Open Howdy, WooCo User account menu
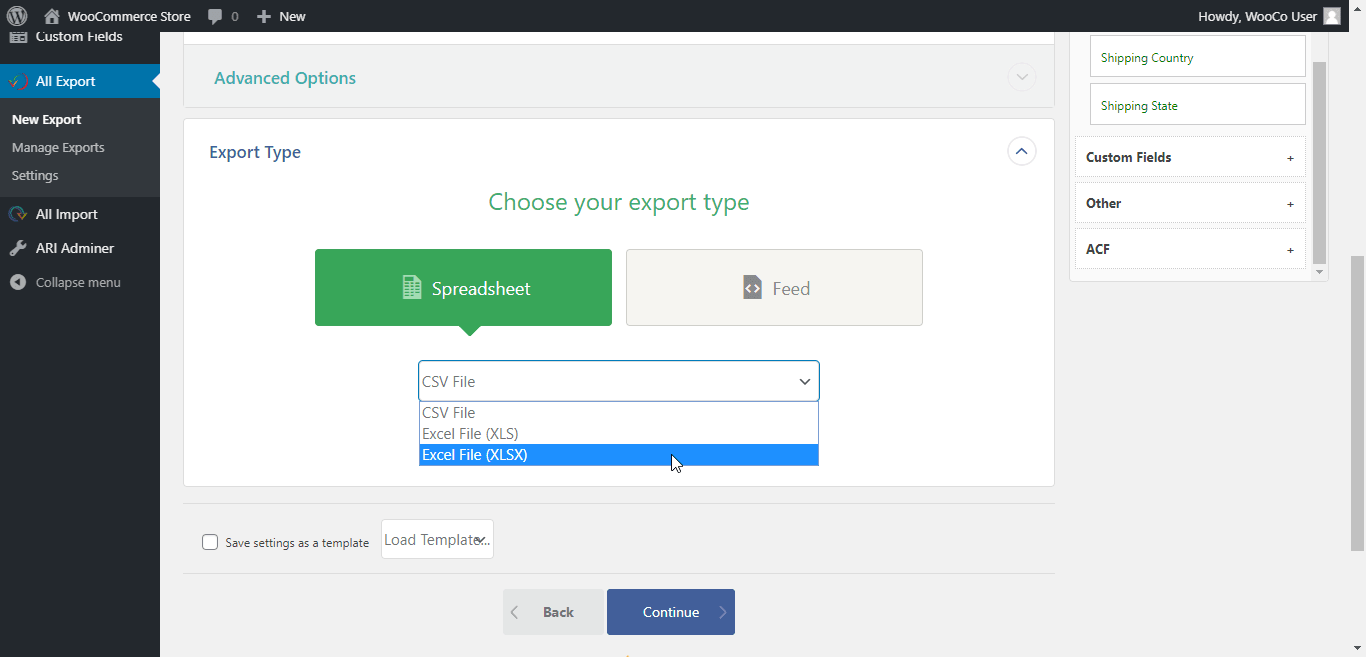The image size is (1366, 657). tap(1270, 16)
